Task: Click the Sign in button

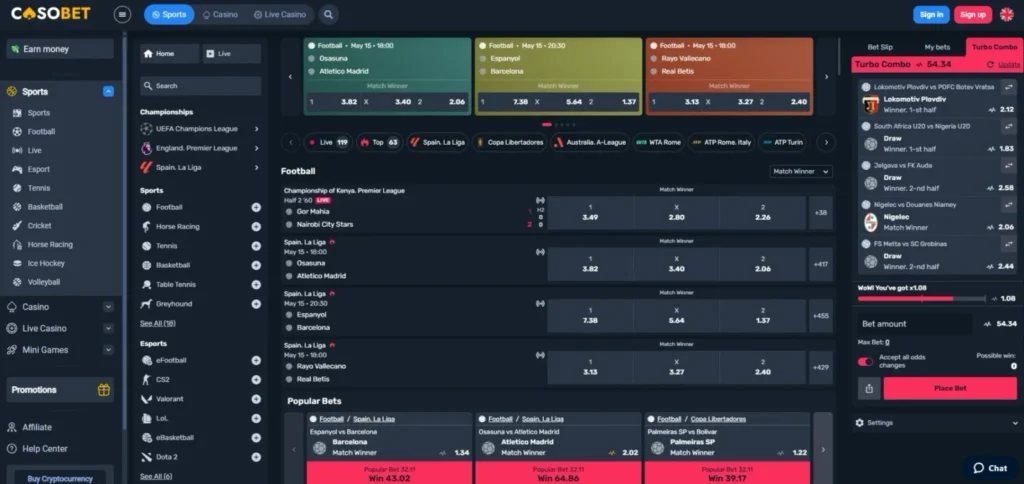Action: point(931,14)
